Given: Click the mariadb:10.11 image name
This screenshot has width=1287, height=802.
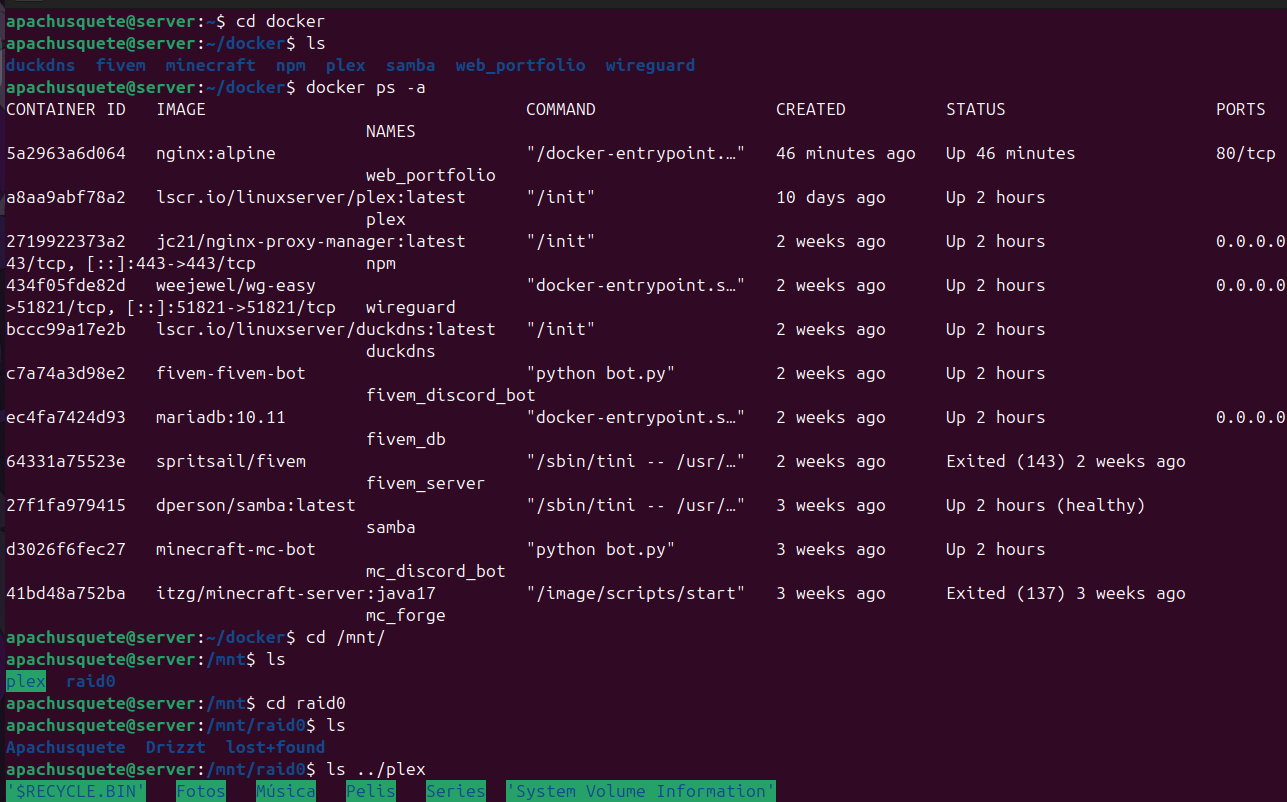Looking at the screenshot, I should pos(220,417).
